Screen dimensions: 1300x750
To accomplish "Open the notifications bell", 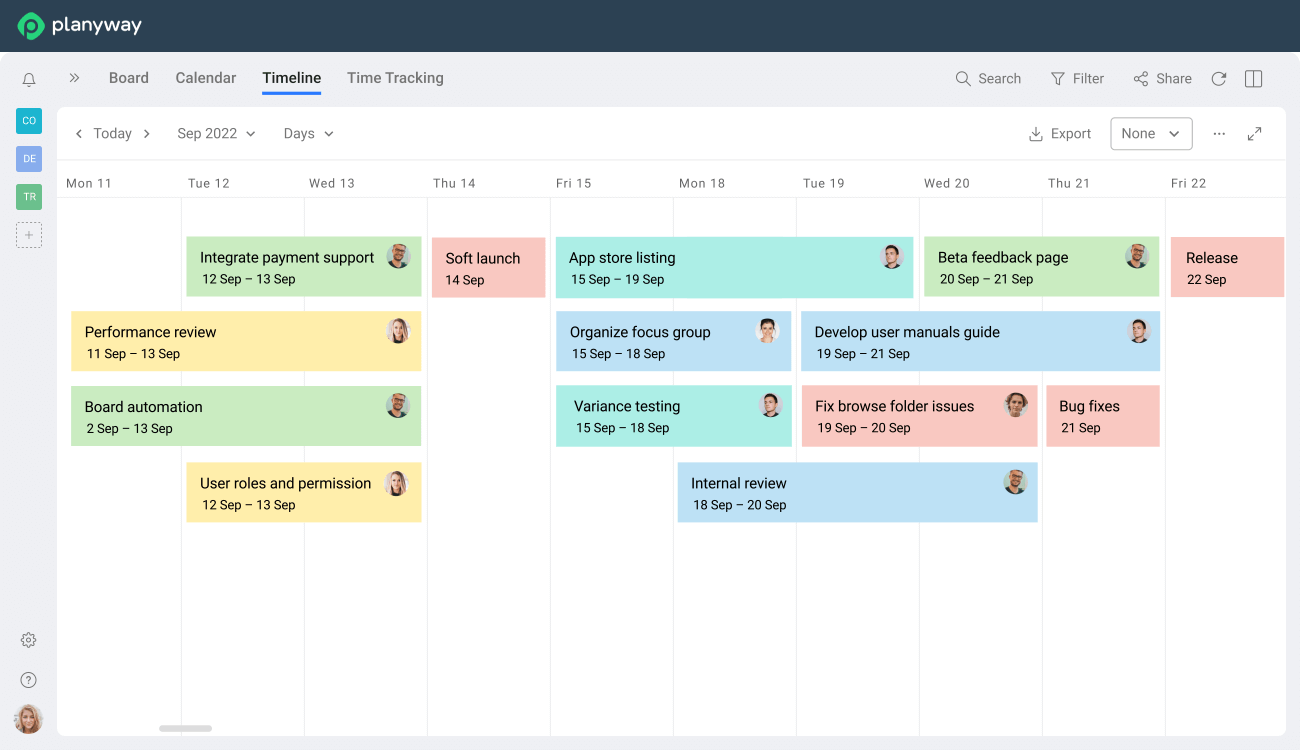I will pyautogui.click(x=29, y=80).
